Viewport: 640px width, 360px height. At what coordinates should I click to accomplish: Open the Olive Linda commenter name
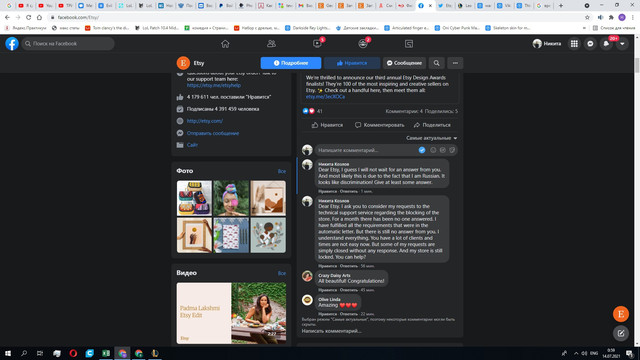[329, 300]
